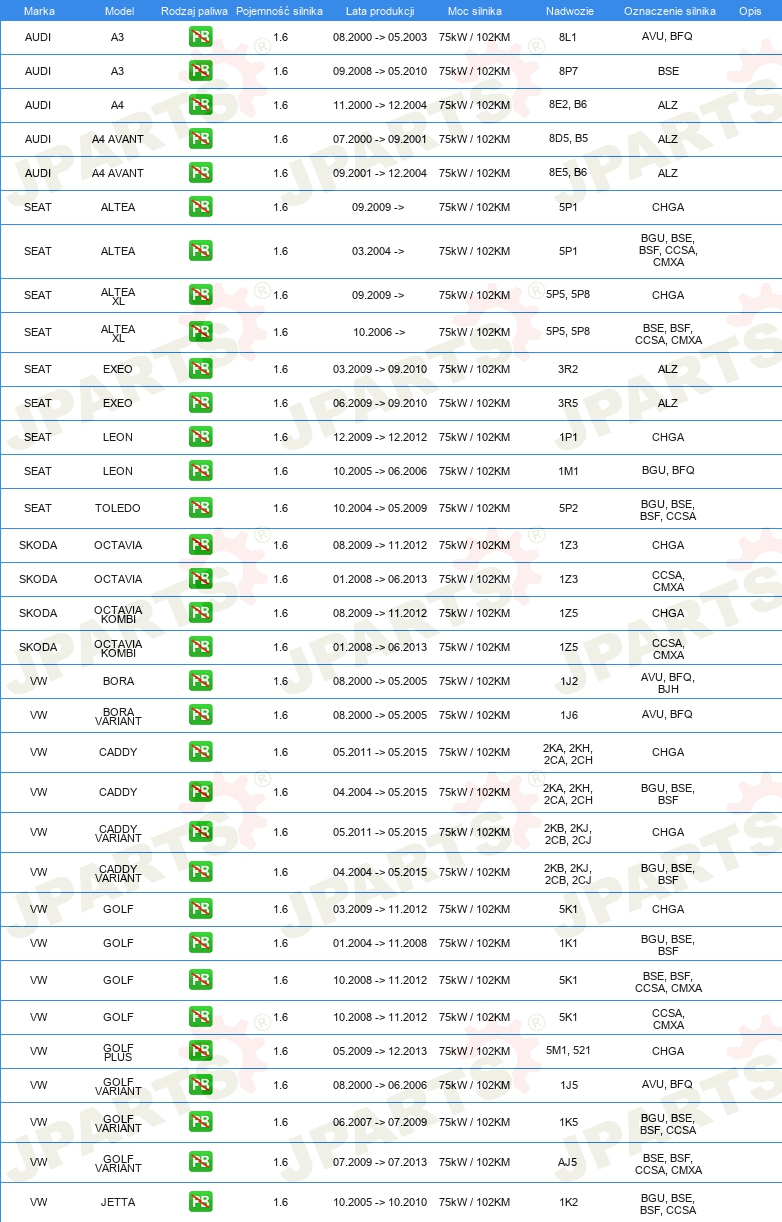Click engine codes AVU, BFQ, BJH

point(668,683)
